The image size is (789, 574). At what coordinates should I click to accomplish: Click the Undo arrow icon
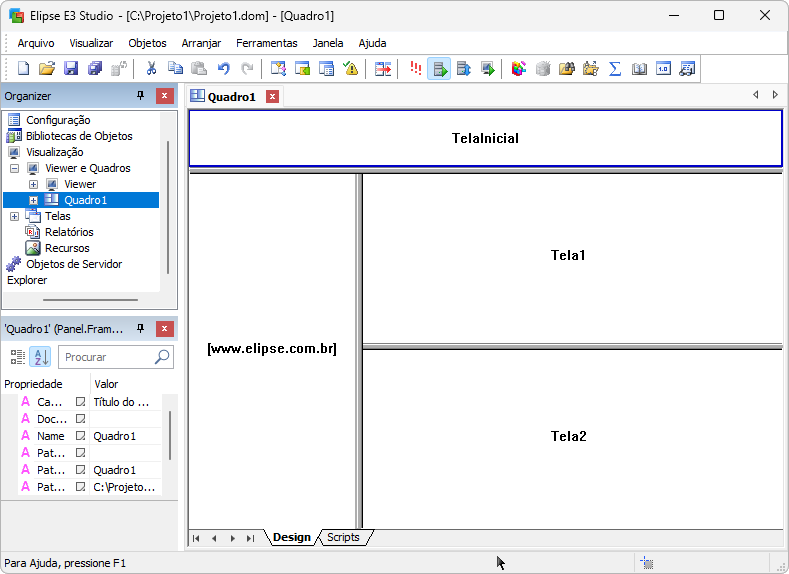(223, 69)
